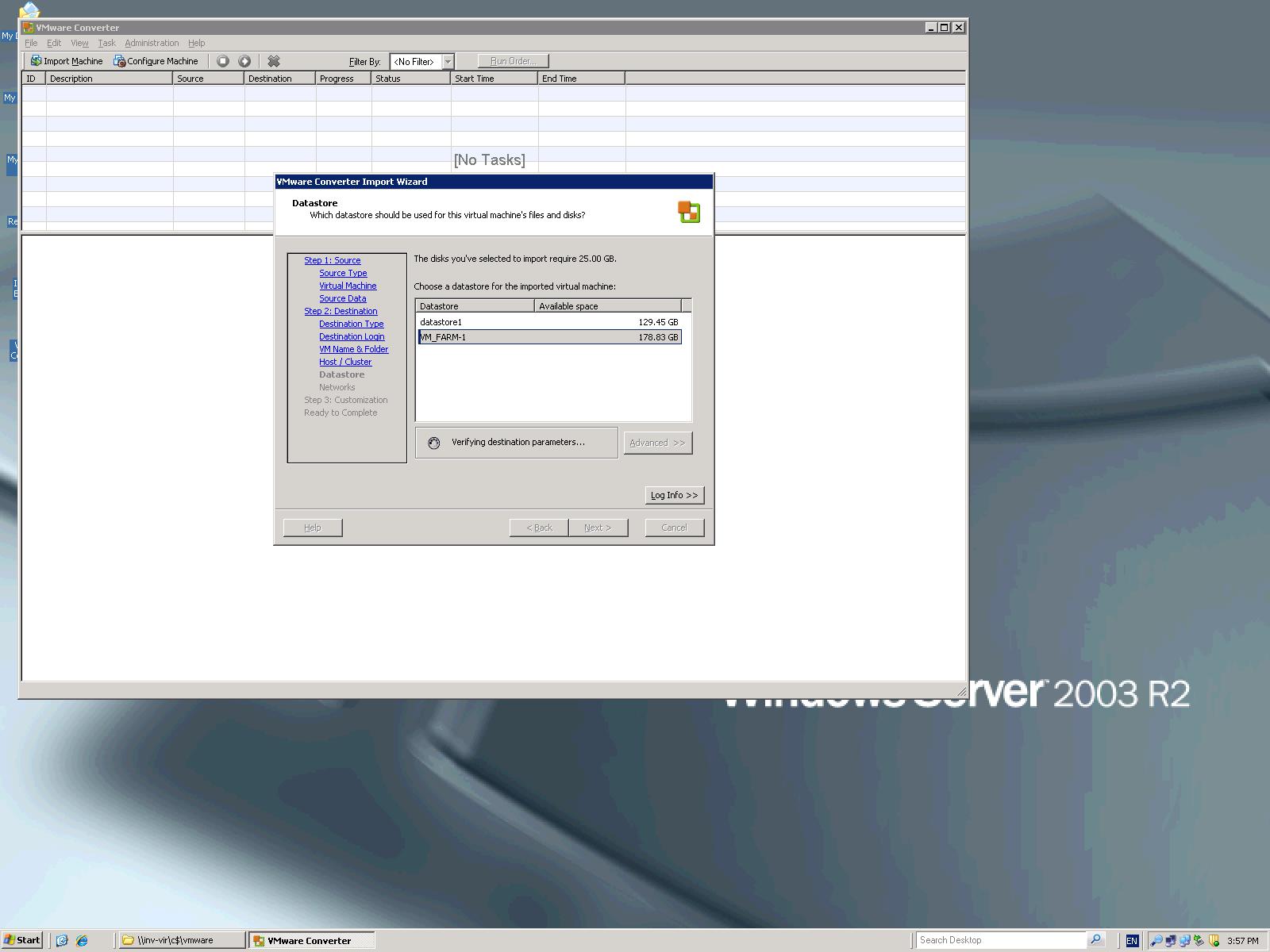Open the Source Type wizard step
The width and height of the screenshot is (1270, 952).
[343, 273]
